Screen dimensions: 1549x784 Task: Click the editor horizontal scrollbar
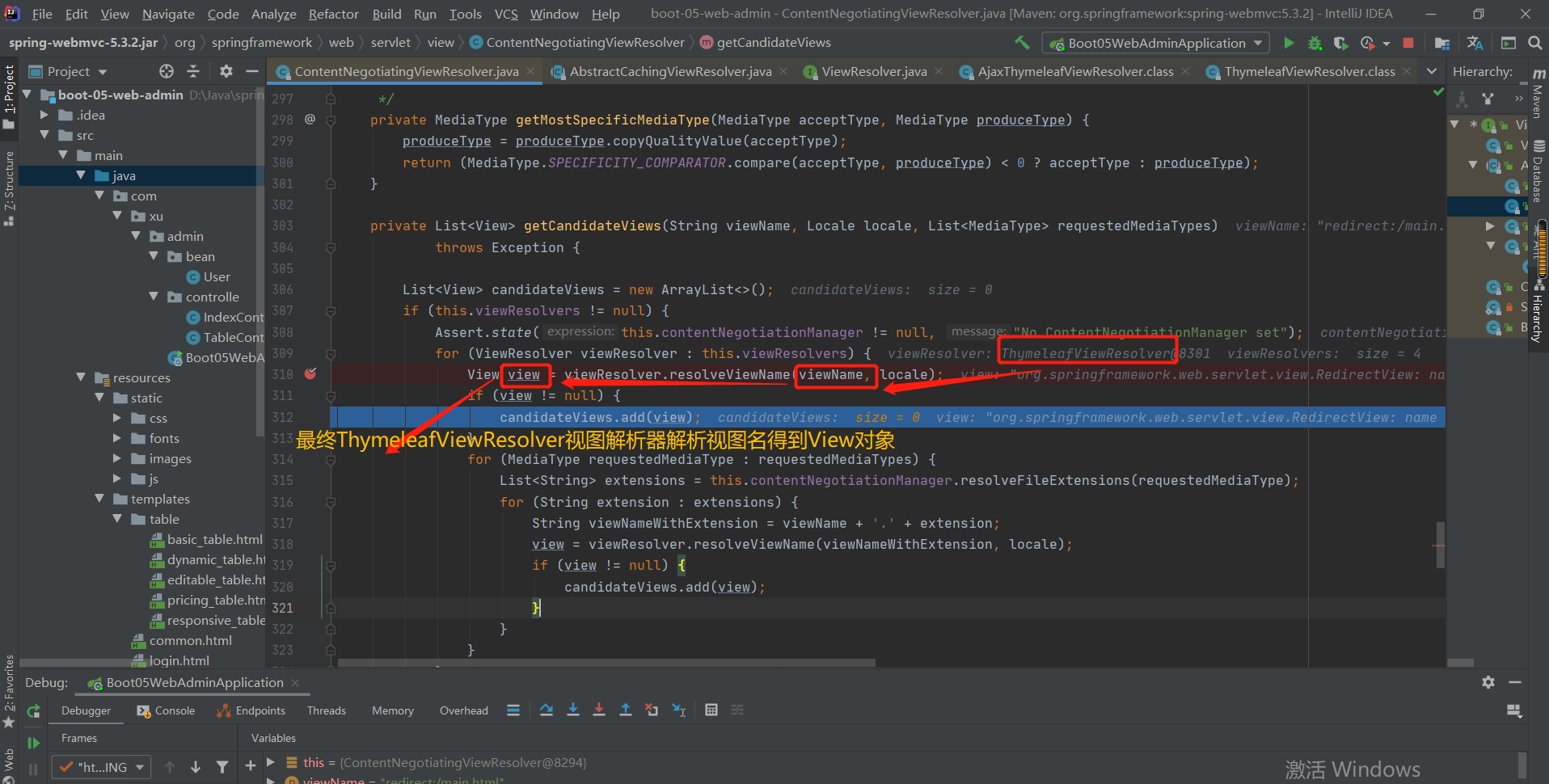(606, 663)
